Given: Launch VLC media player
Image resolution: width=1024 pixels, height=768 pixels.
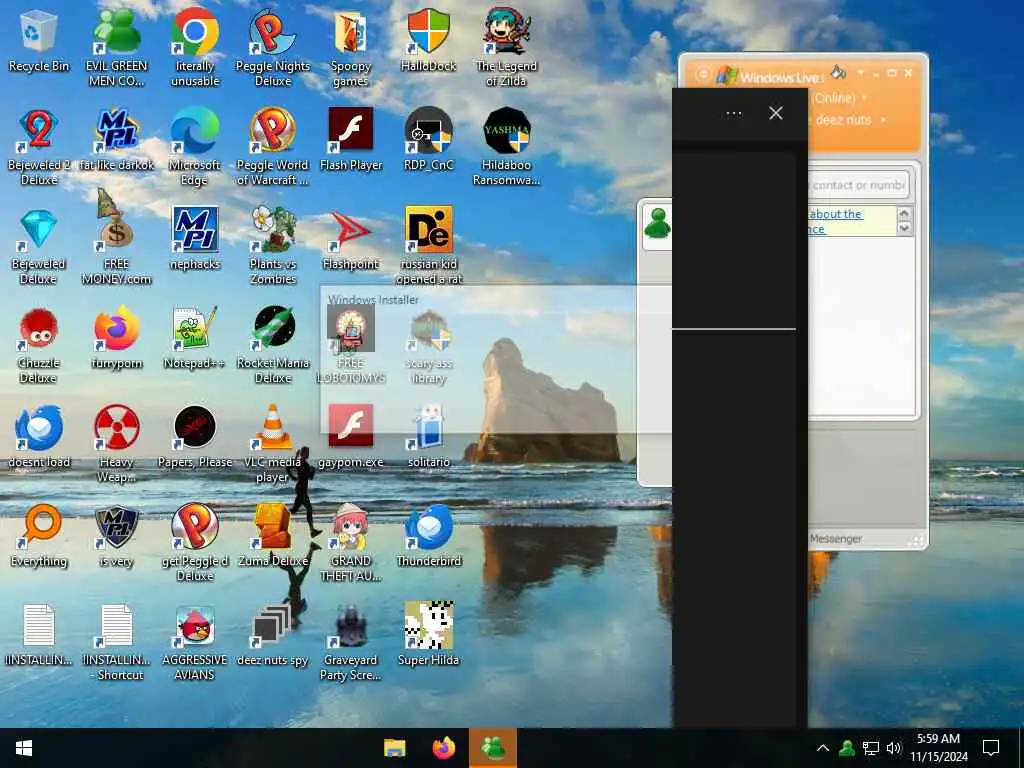Looking at the screenshot, I should click(x=273, y=443).
